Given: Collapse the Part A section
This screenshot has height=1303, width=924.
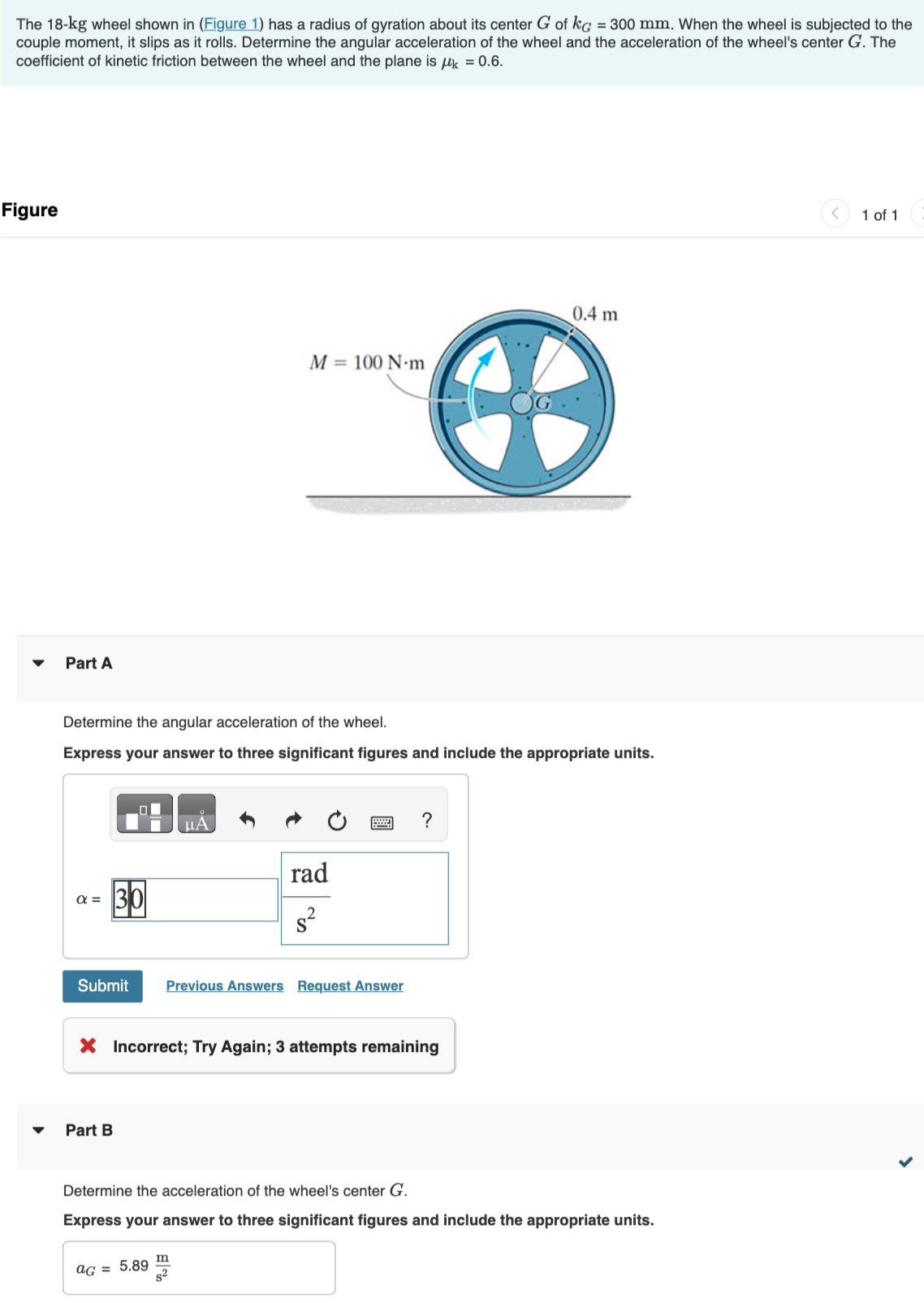Looking at the screenshot, I should click(x=38, y=664).
